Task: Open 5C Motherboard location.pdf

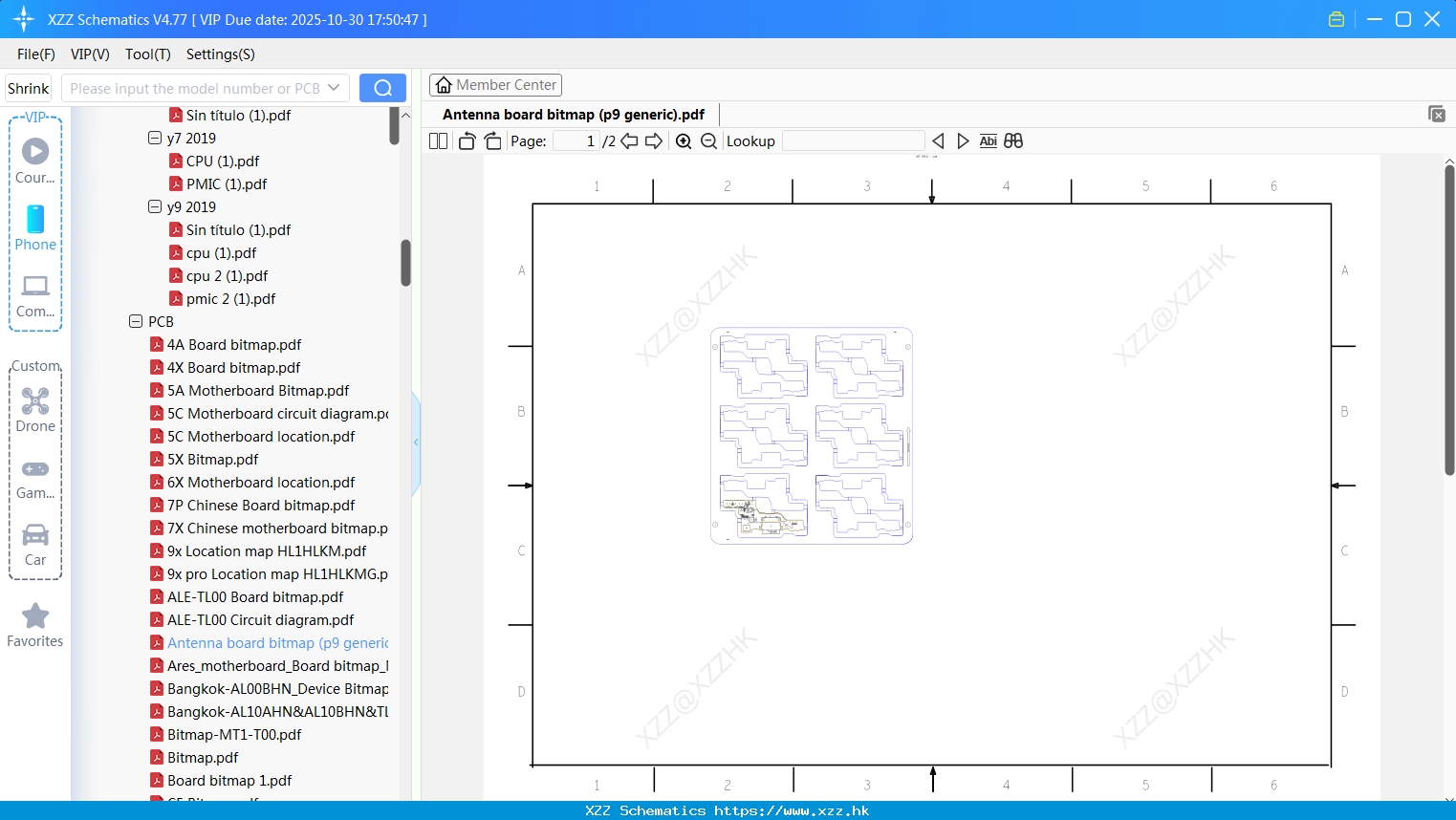Action: [261, 436]
